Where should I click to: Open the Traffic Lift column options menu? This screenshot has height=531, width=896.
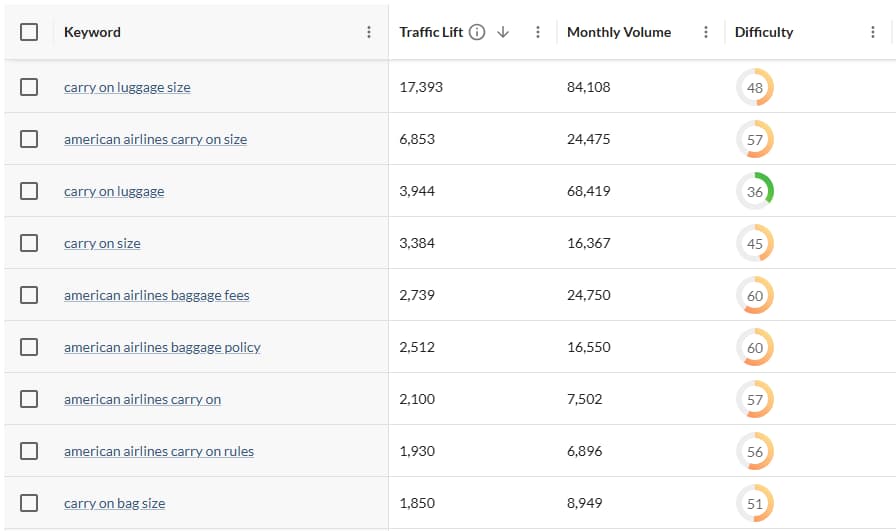click(538, 32)
